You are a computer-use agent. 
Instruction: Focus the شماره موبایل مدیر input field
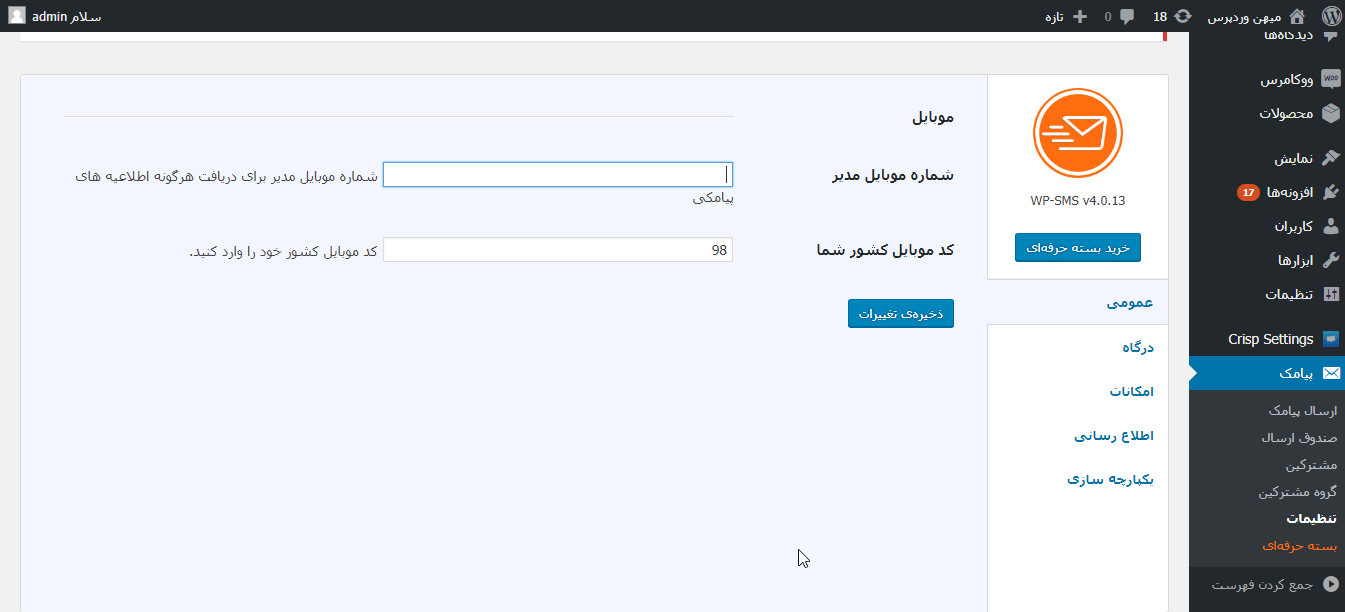click(558, 175)
